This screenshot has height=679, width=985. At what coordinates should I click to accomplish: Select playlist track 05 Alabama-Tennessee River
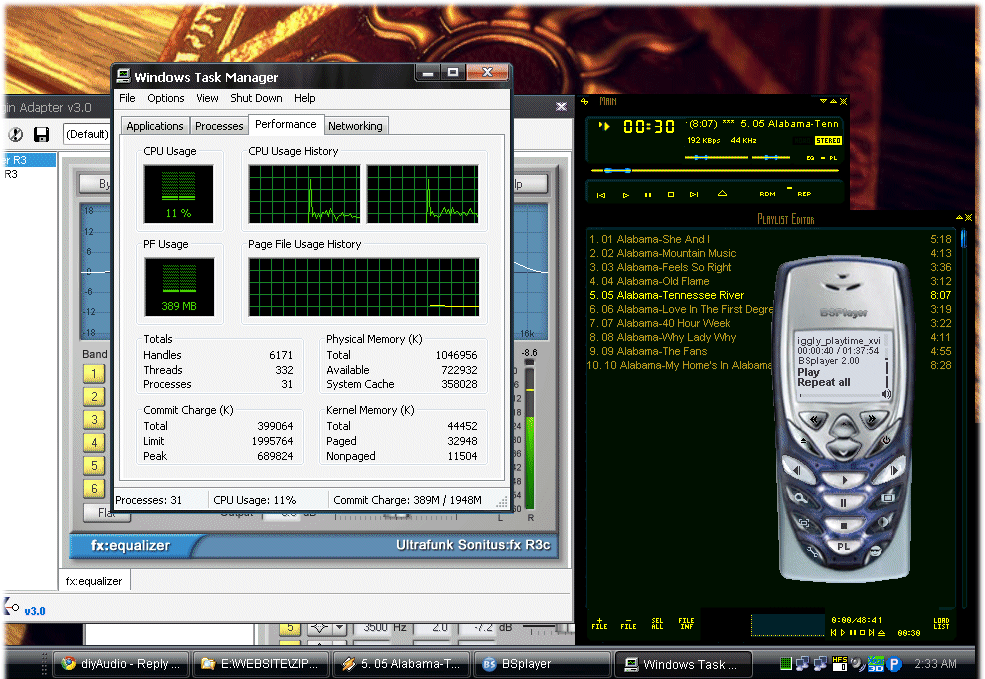pos(770,295)
